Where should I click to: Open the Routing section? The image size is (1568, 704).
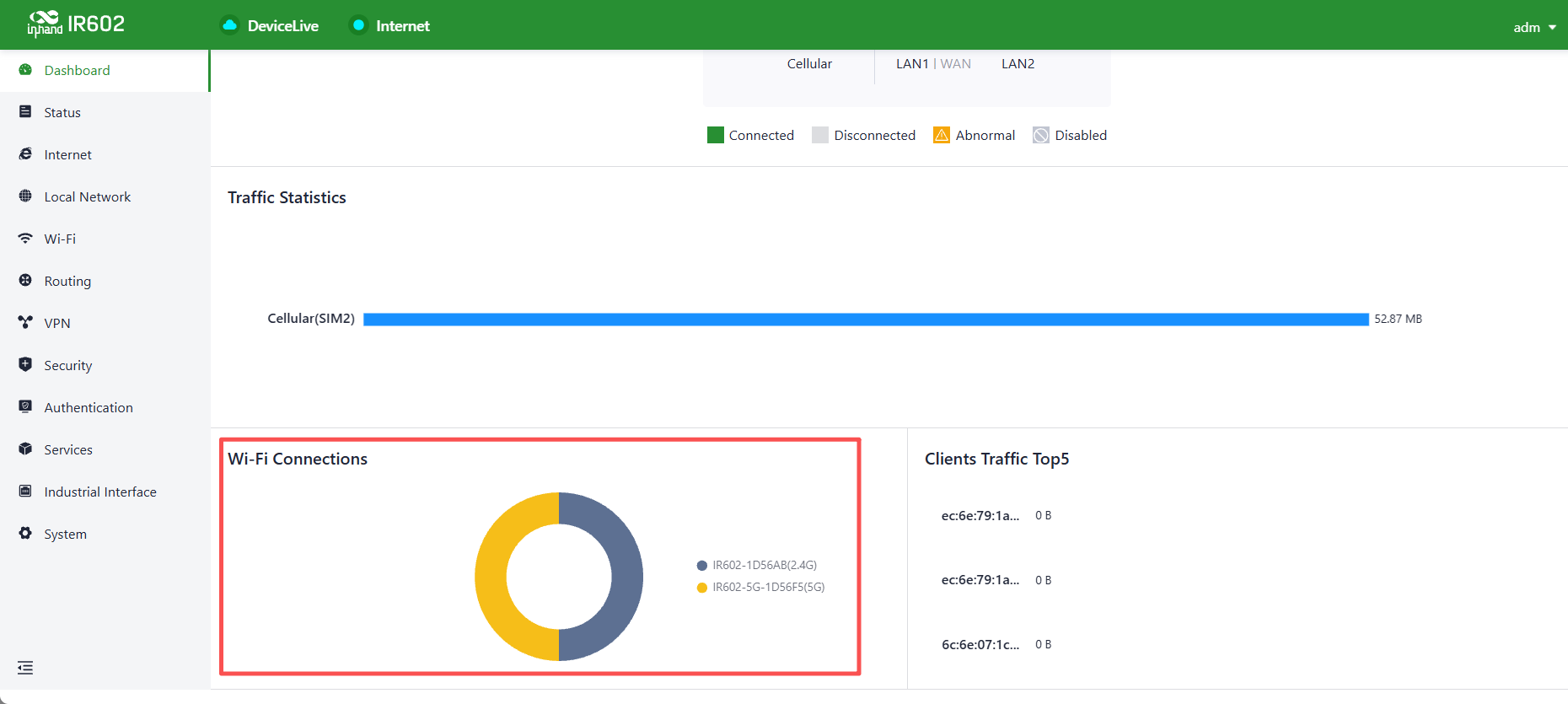coord(105,281)
